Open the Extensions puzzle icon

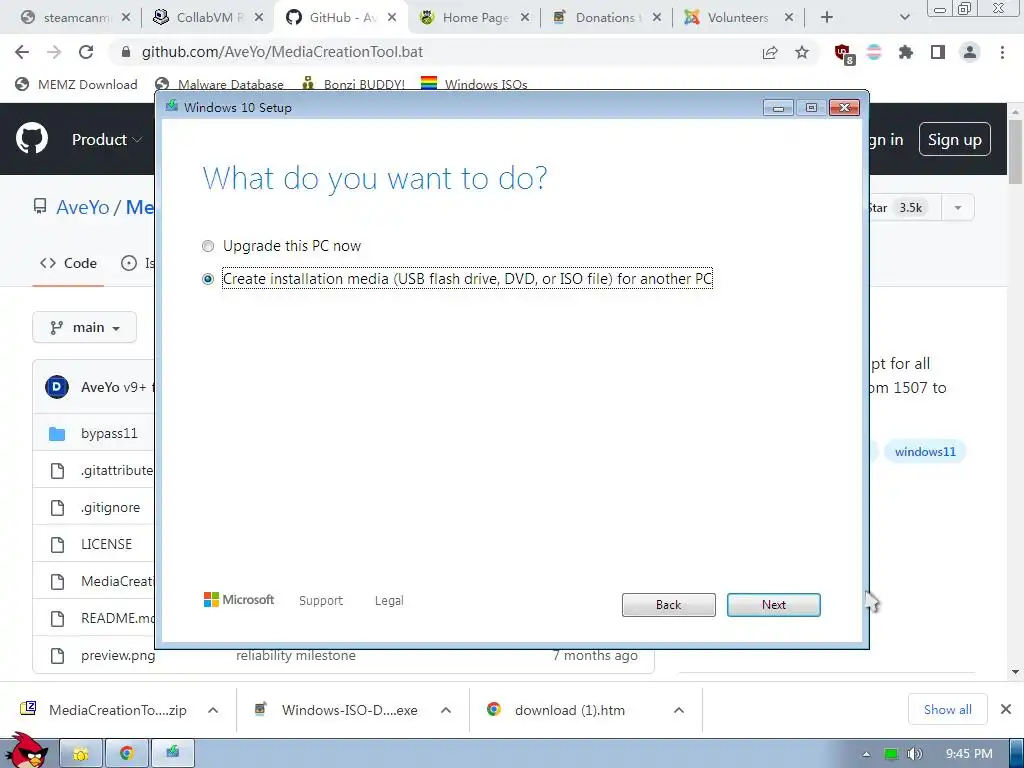pos(906,52)
